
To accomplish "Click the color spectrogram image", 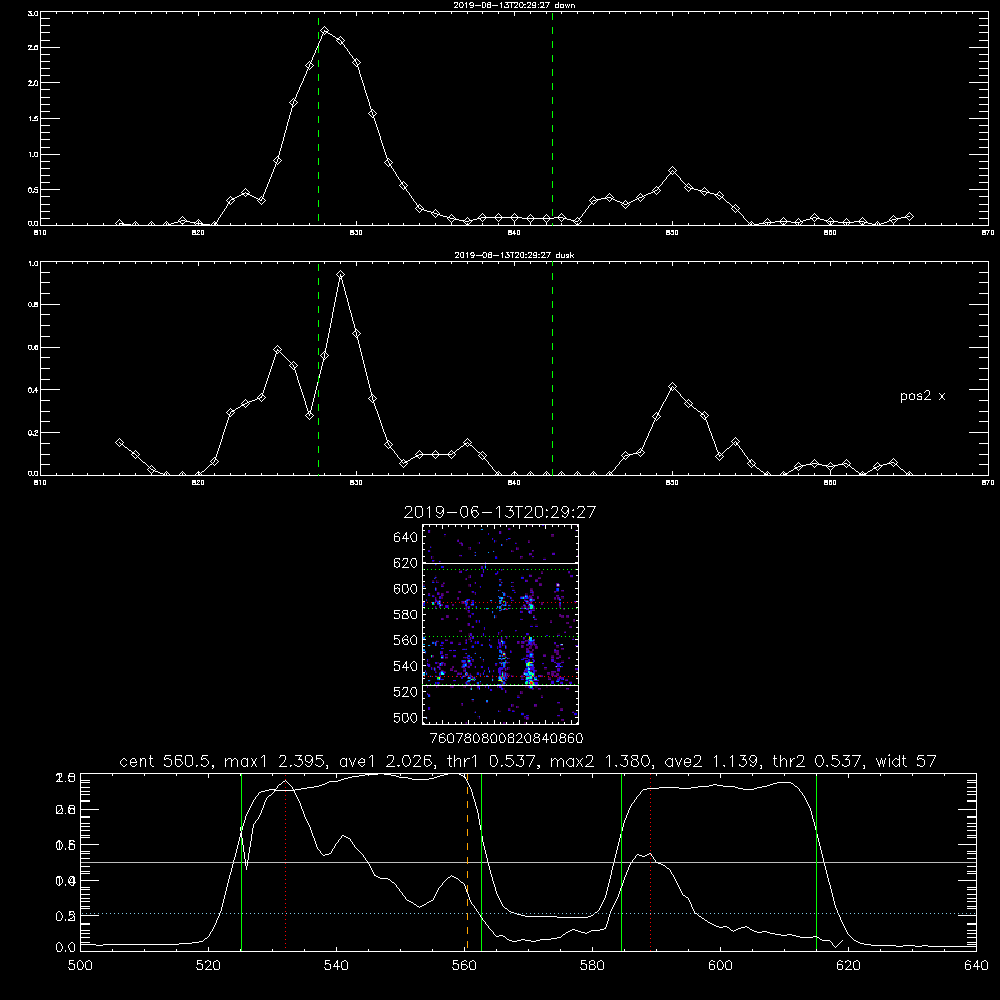I will tap(501, 624).
